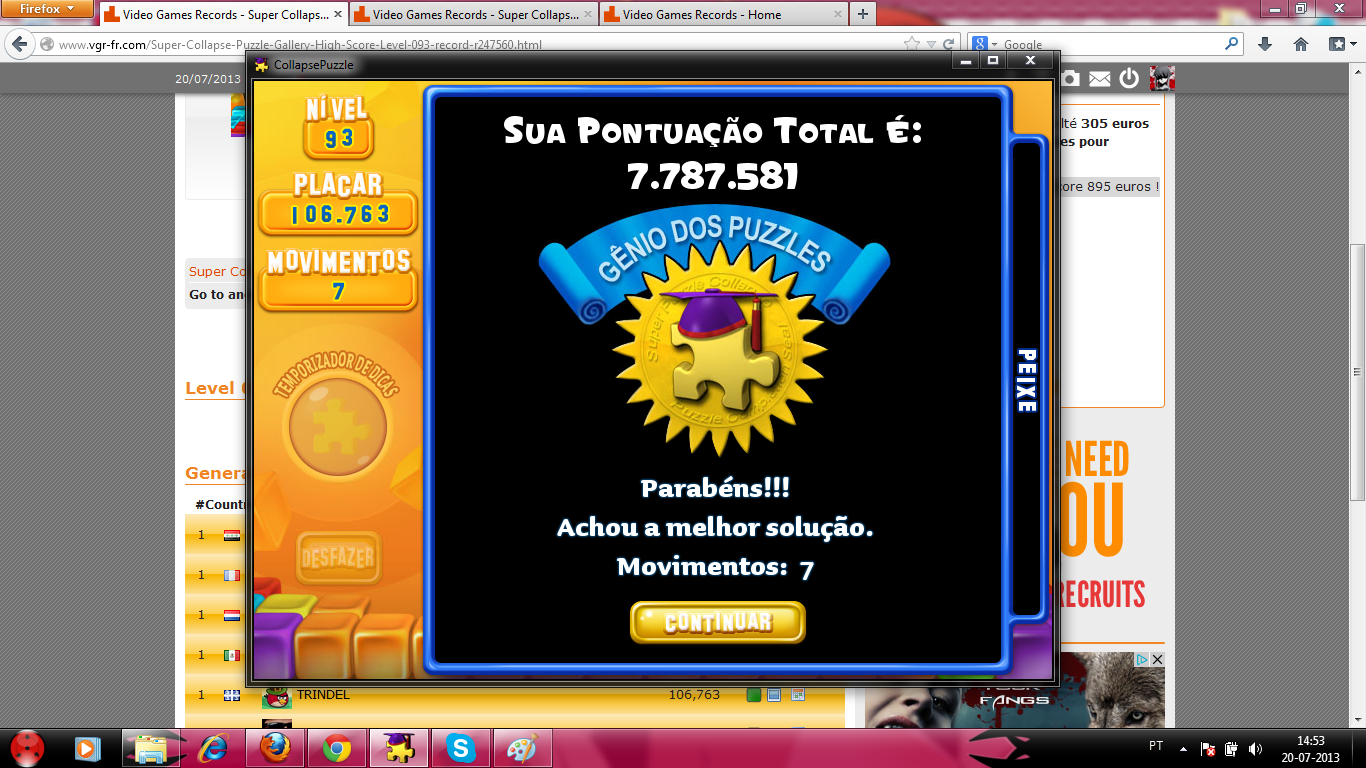Open the orange Firefox menu dropdown
1366x768 pixels.
pos(47,9)
